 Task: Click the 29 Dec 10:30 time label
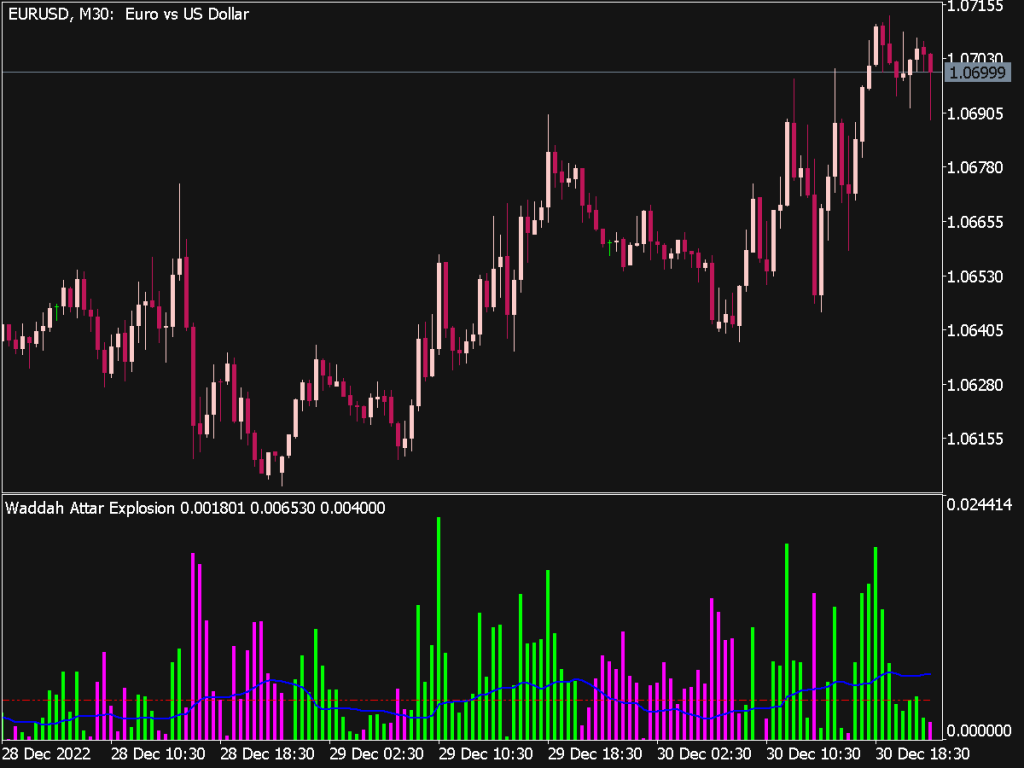tap(485, 754)
